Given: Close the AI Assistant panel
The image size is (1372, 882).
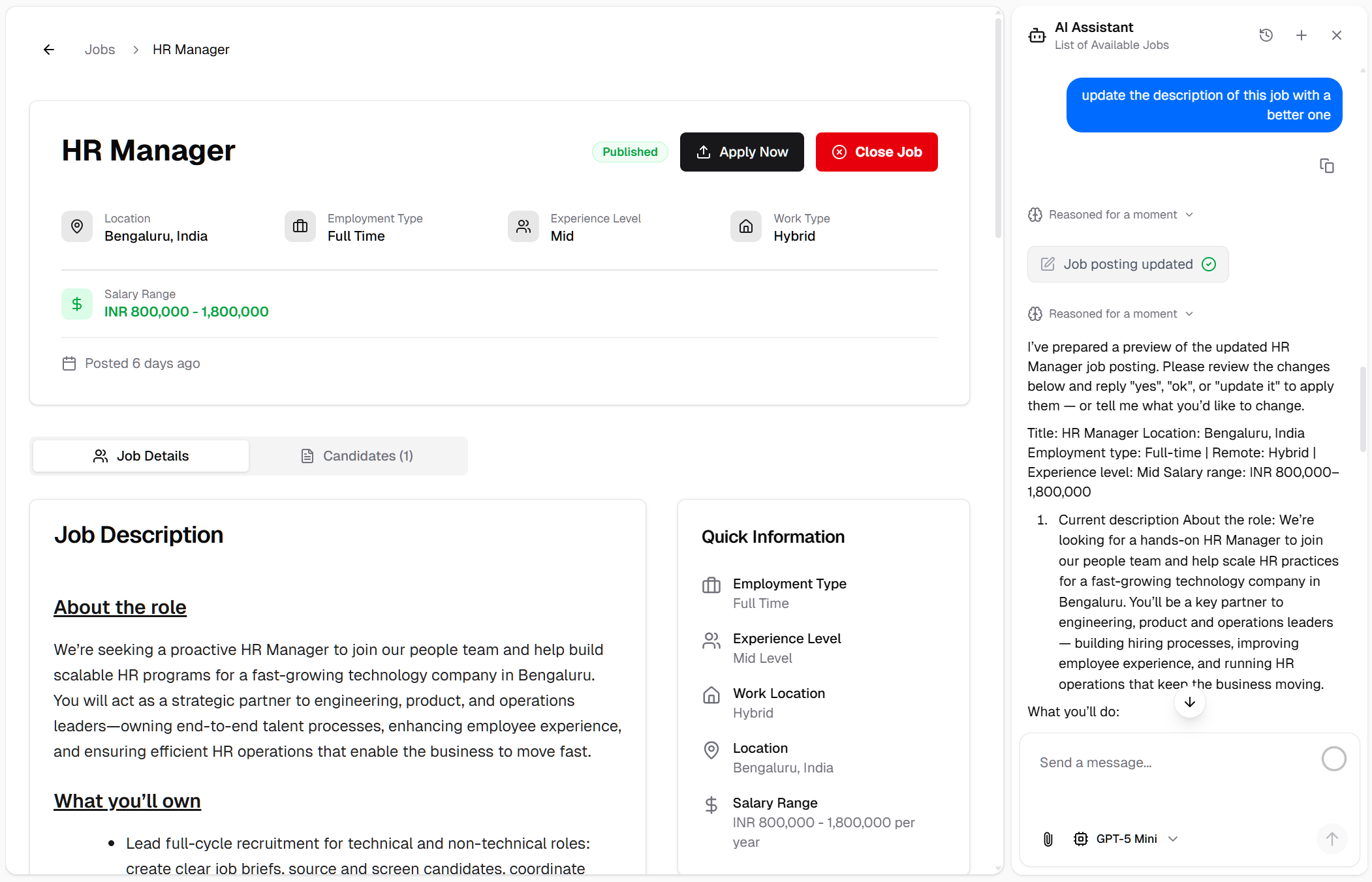Looking at the screenshot, I should (x=1336, y=35).
